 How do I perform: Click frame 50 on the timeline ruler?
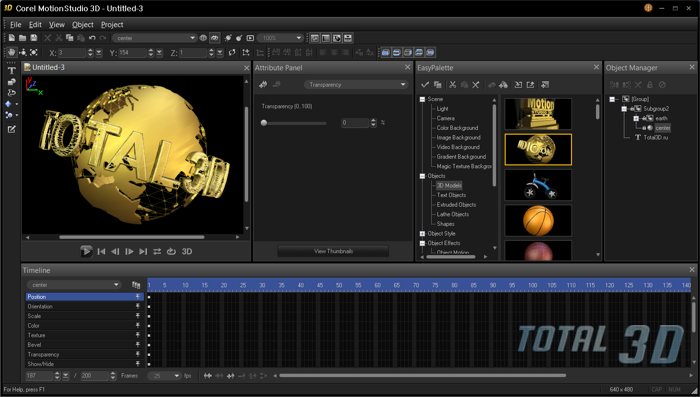(339, 285)
